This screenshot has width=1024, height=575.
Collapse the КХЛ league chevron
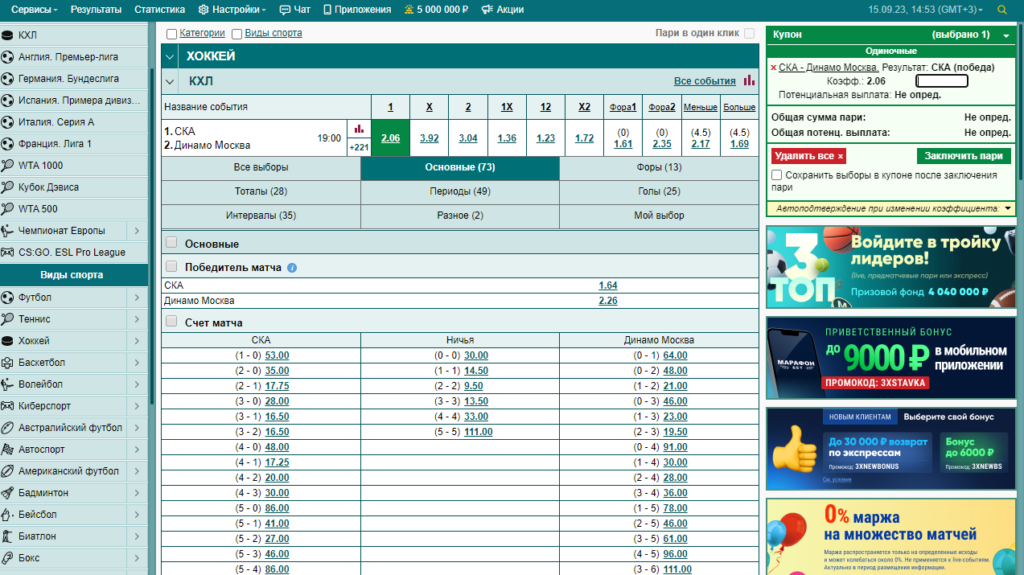tap(170, 82)
